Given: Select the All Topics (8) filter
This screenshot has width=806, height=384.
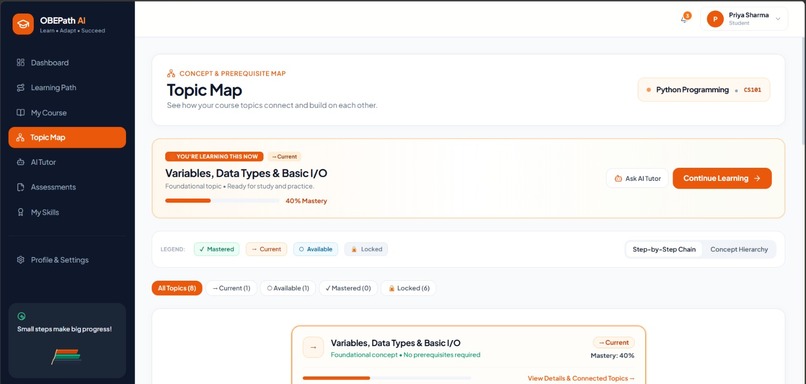Looking at the screenshot, I should pyautogui.click(x=177, y=288).
